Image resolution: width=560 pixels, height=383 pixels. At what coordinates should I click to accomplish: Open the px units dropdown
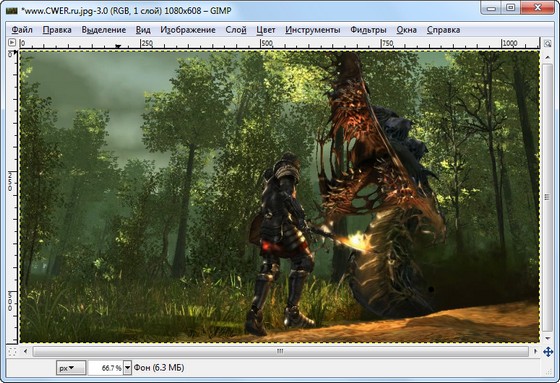click(71, 368)
